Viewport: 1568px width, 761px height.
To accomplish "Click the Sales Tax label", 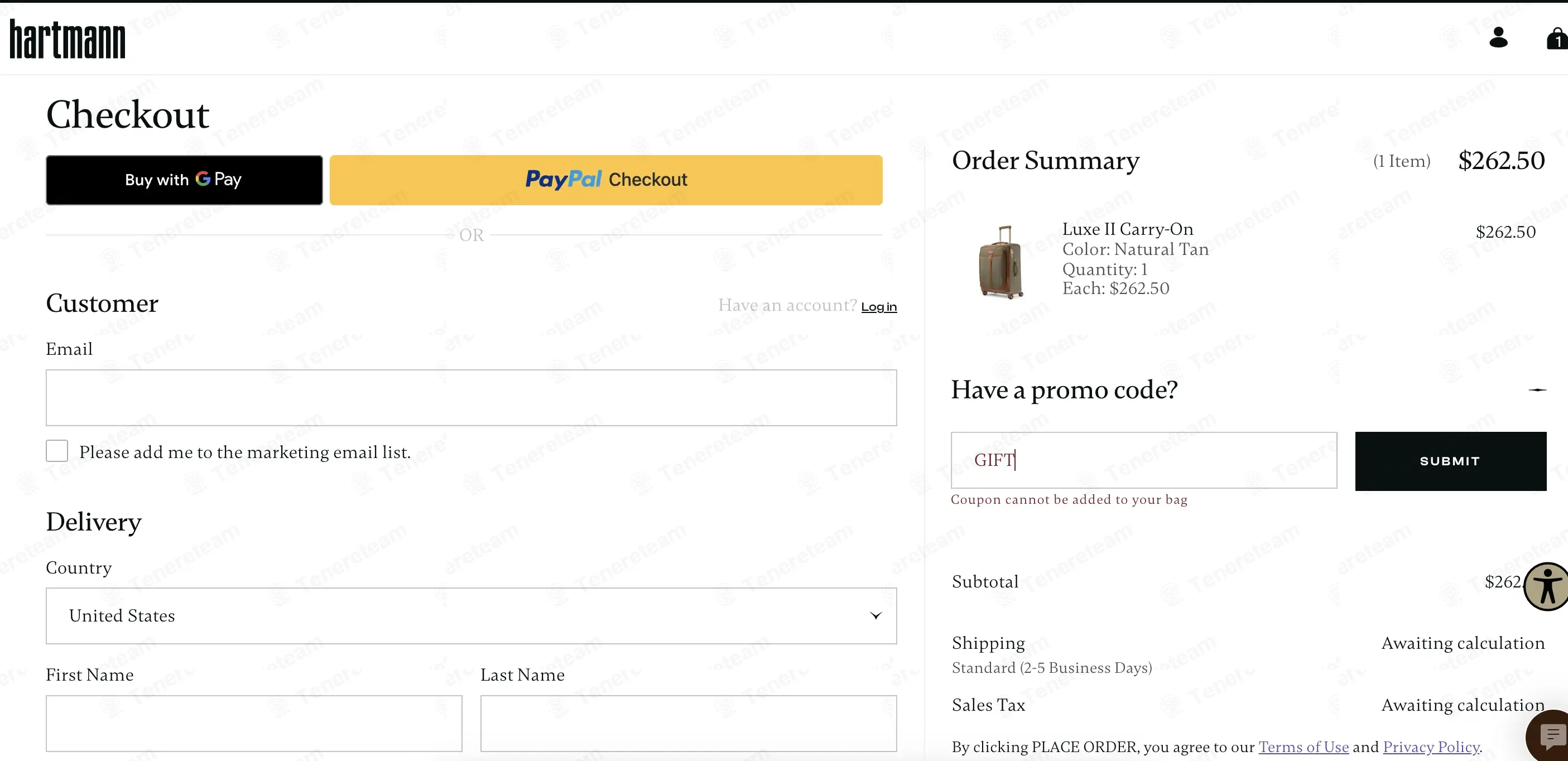I will click(989, 705).
